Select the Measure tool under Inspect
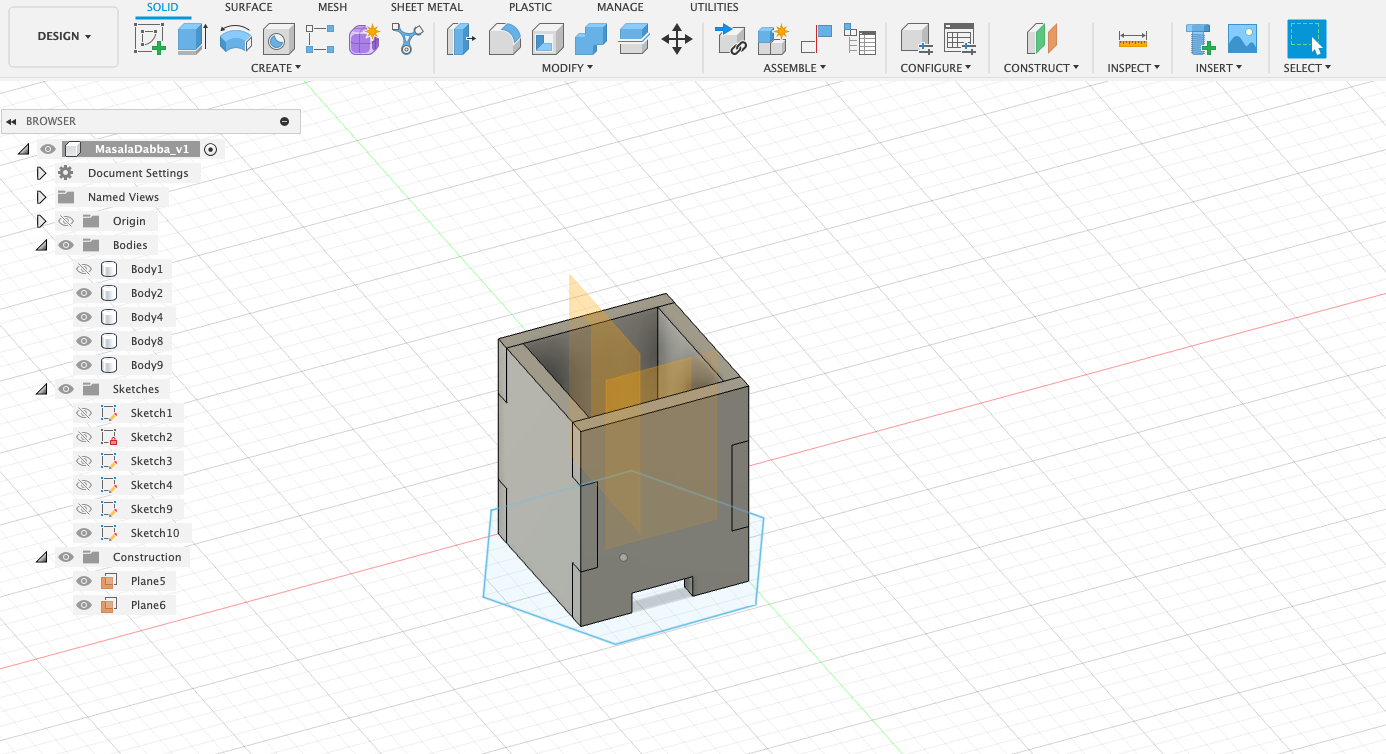 pyautogui.click(x=1133, y=39)
